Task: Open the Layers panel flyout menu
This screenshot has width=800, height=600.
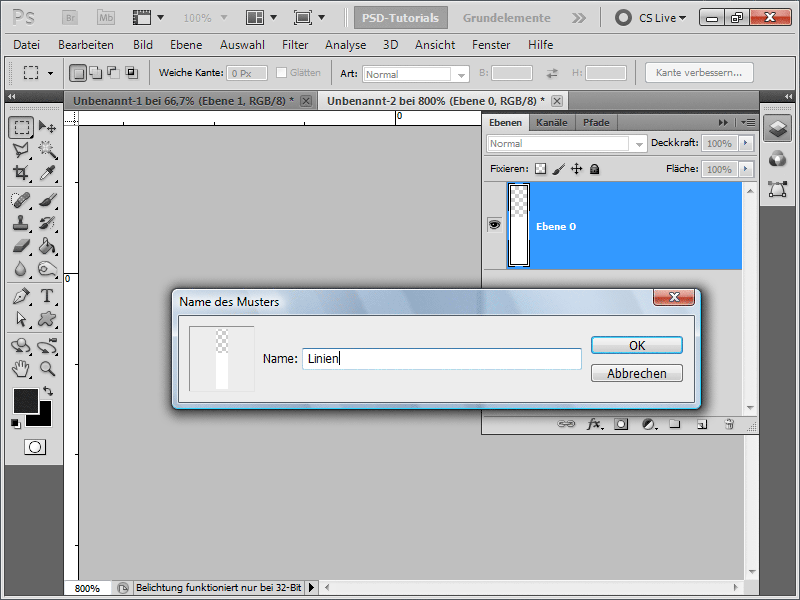Action: tap(748, 122)
